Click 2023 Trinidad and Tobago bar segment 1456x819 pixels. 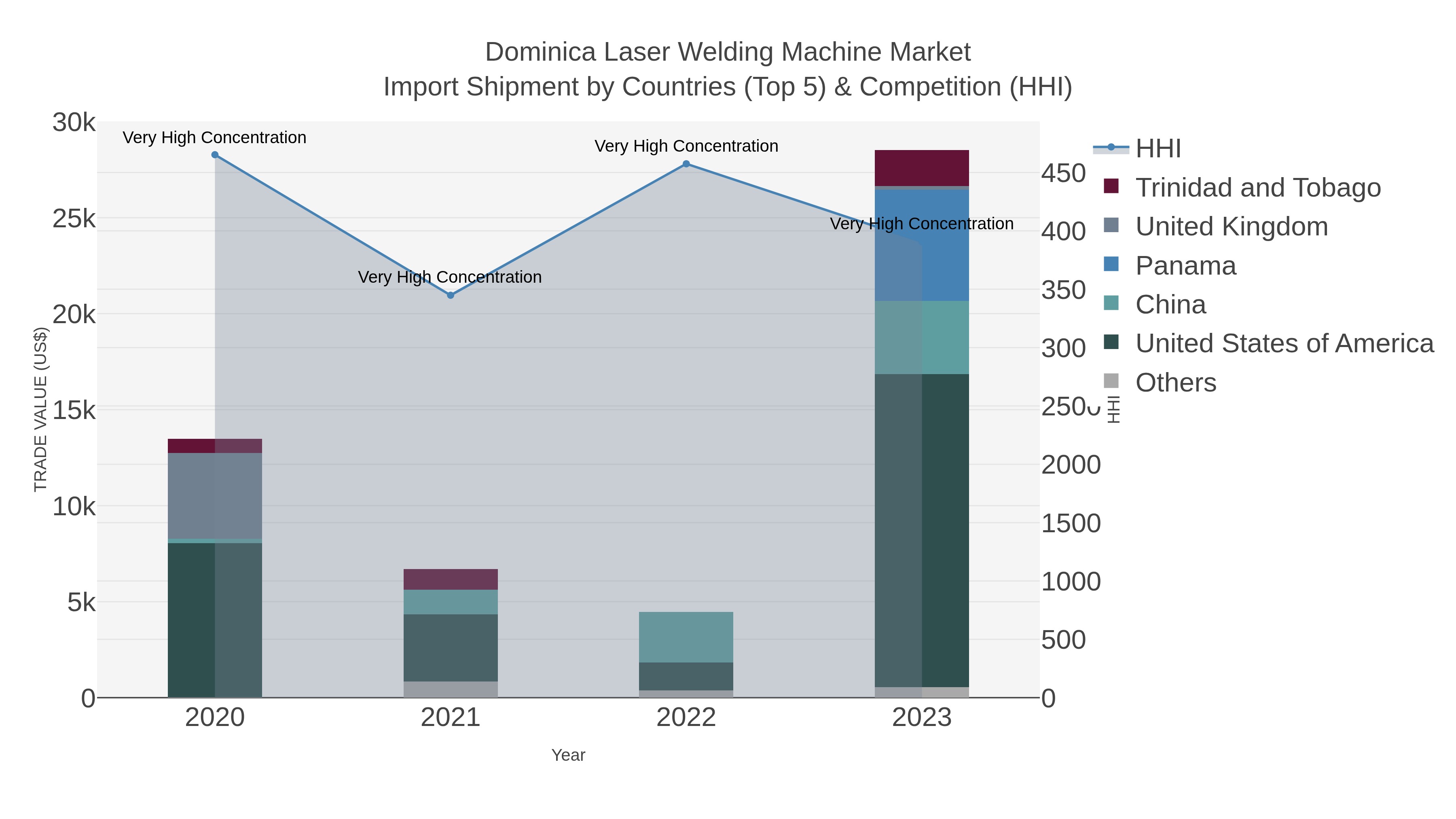[922, 168]
